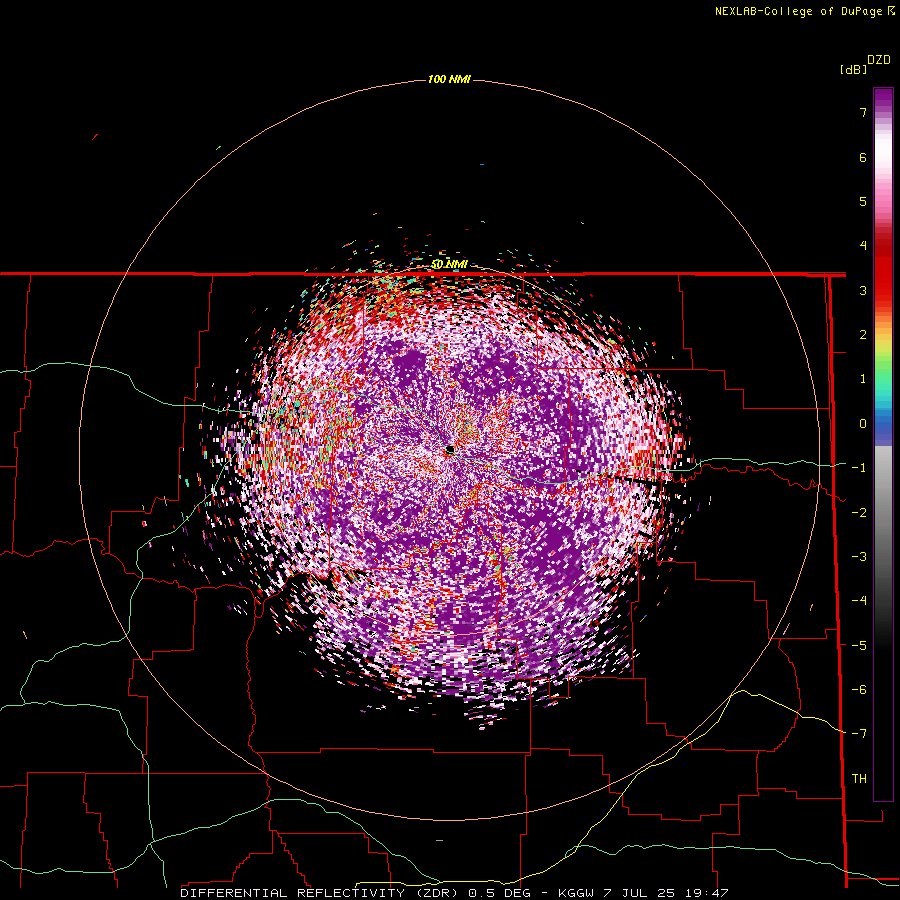Click legend value 0

coord(863,424)
